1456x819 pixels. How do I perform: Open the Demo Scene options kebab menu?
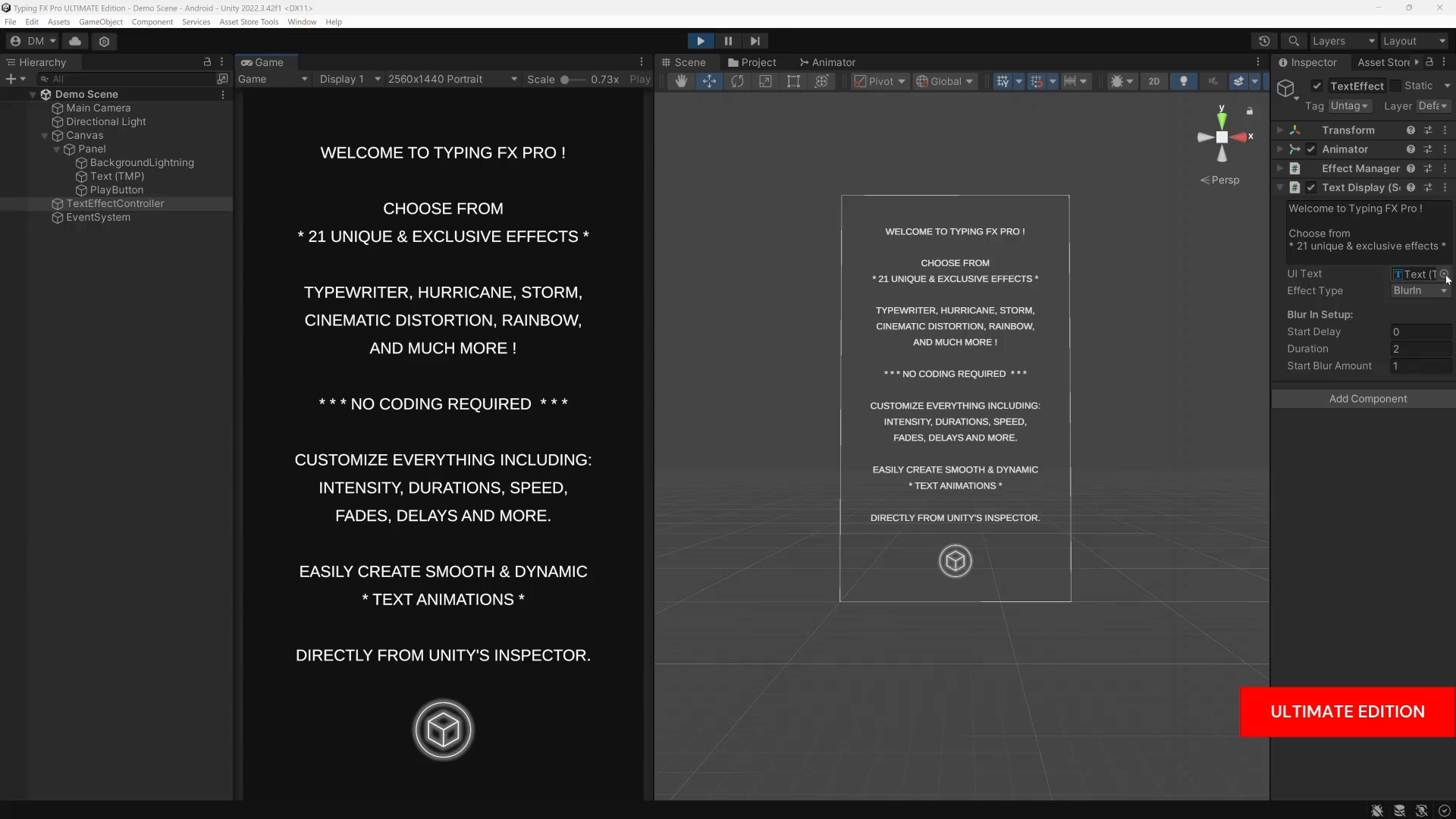click(223, 95)
